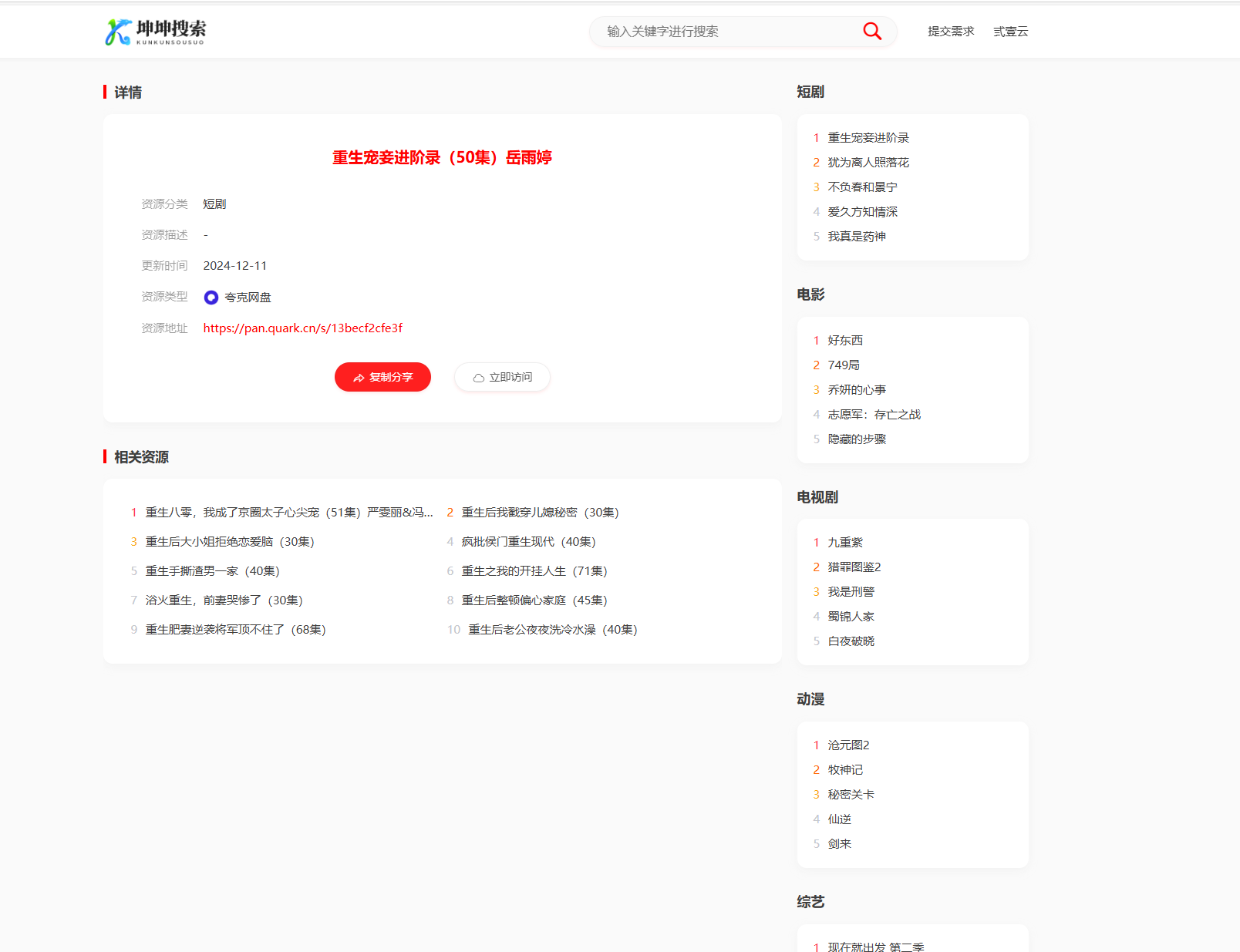Open 蜀锦人家 in the 电视剧 list
Screen dimensions: 1240x952
(851, 617)
